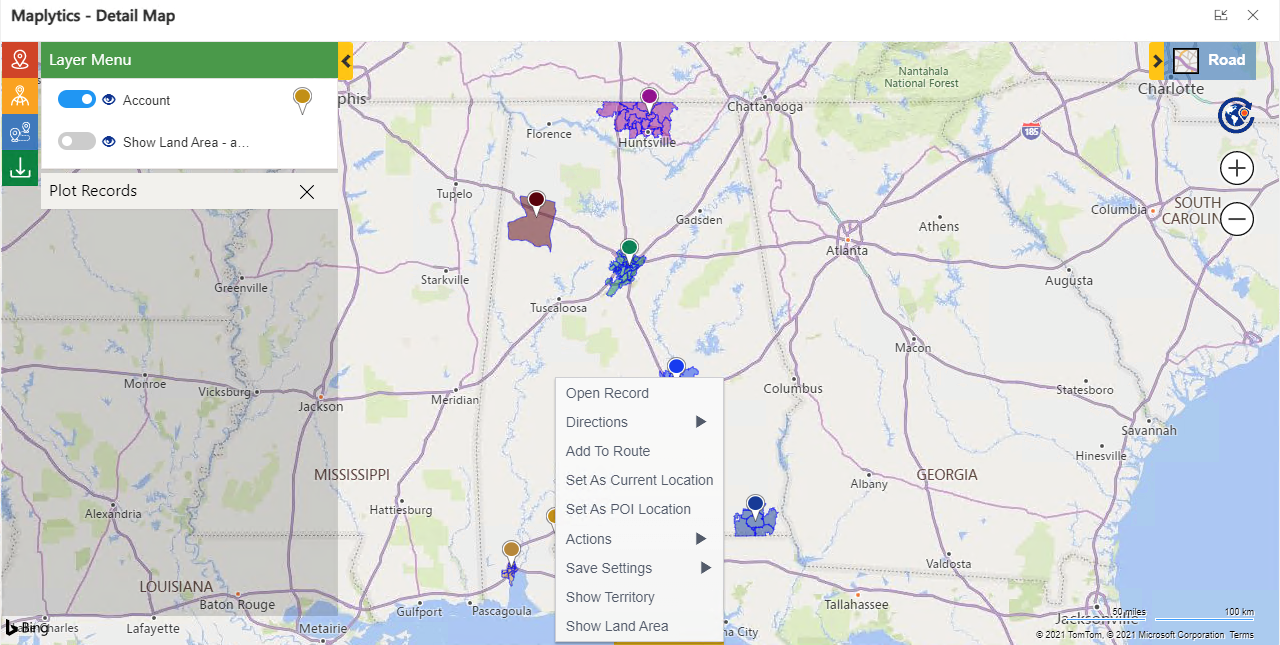This screenshot has width=1280, height=645.
Task: Click the green download sidebar icon
Action: (x=19, y=168)
